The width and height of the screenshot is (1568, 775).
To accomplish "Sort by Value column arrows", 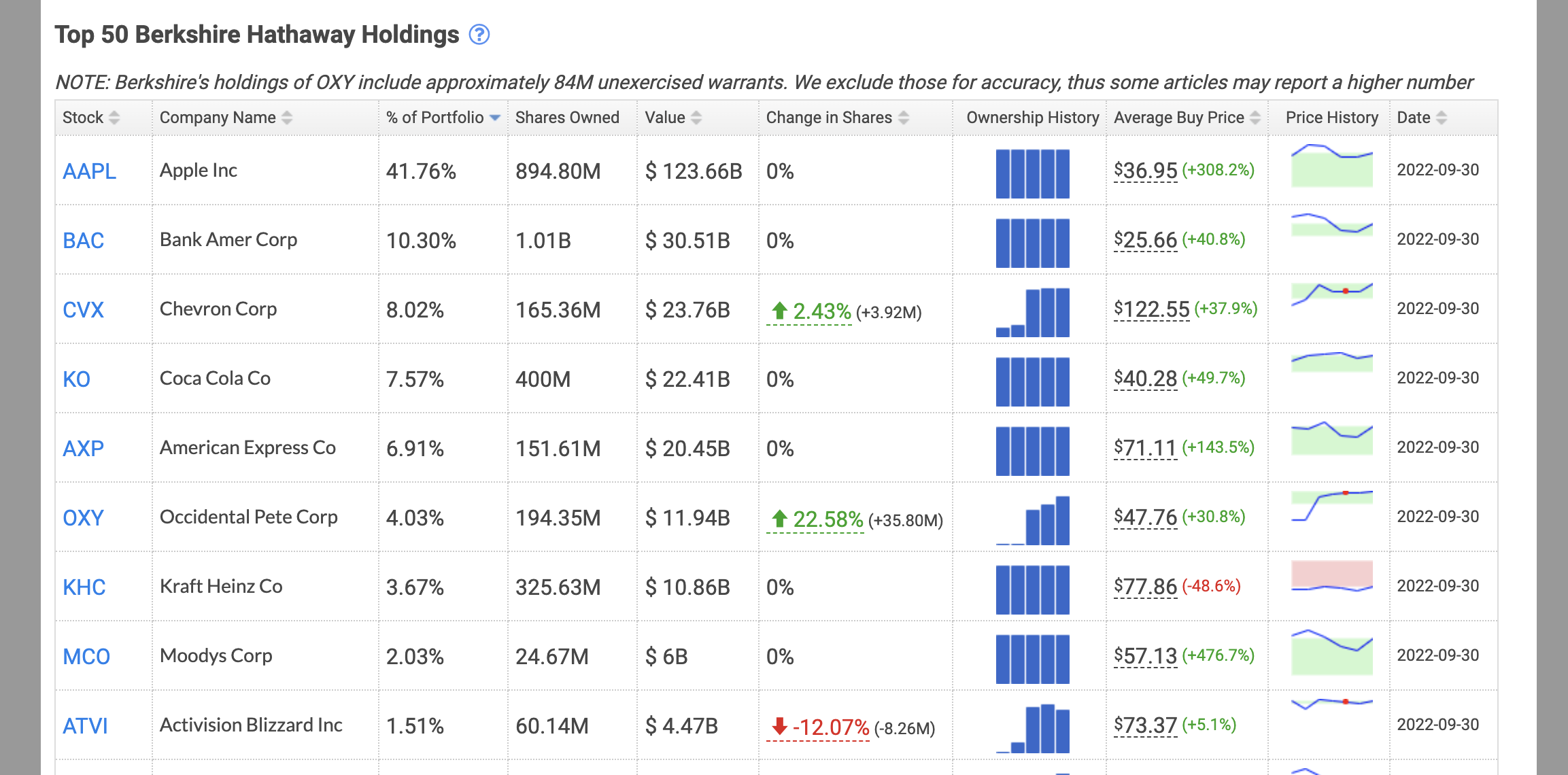I will pyautogui.click(x=696, y=118).
